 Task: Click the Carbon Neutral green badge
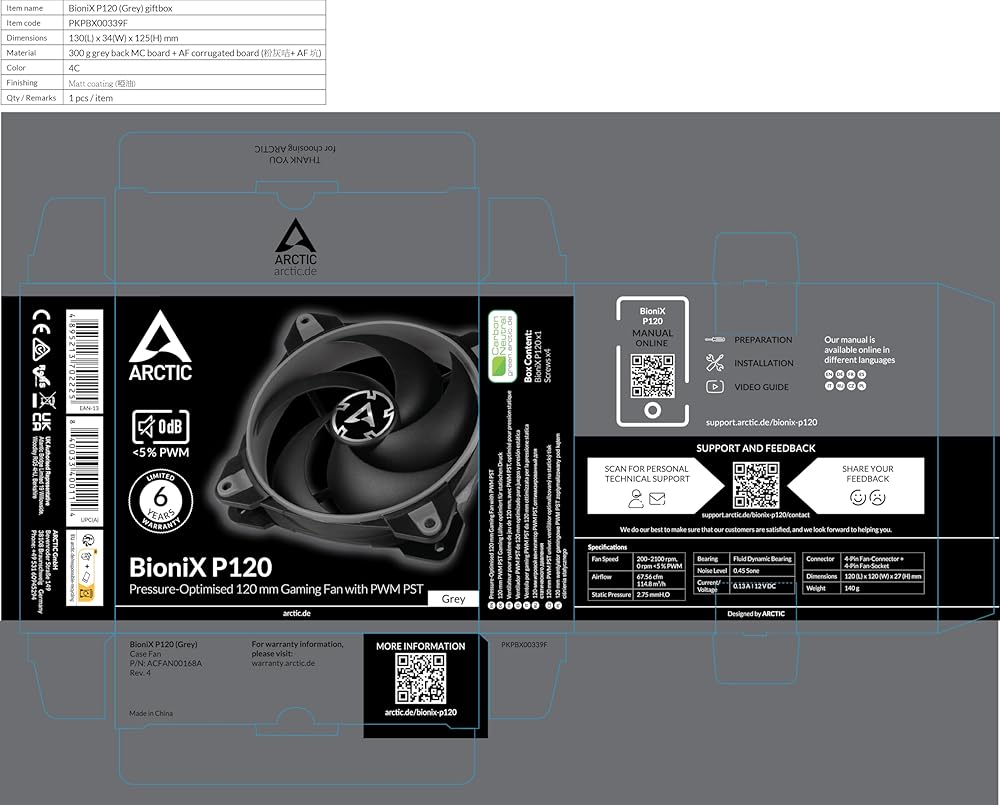tap(501, 346)
